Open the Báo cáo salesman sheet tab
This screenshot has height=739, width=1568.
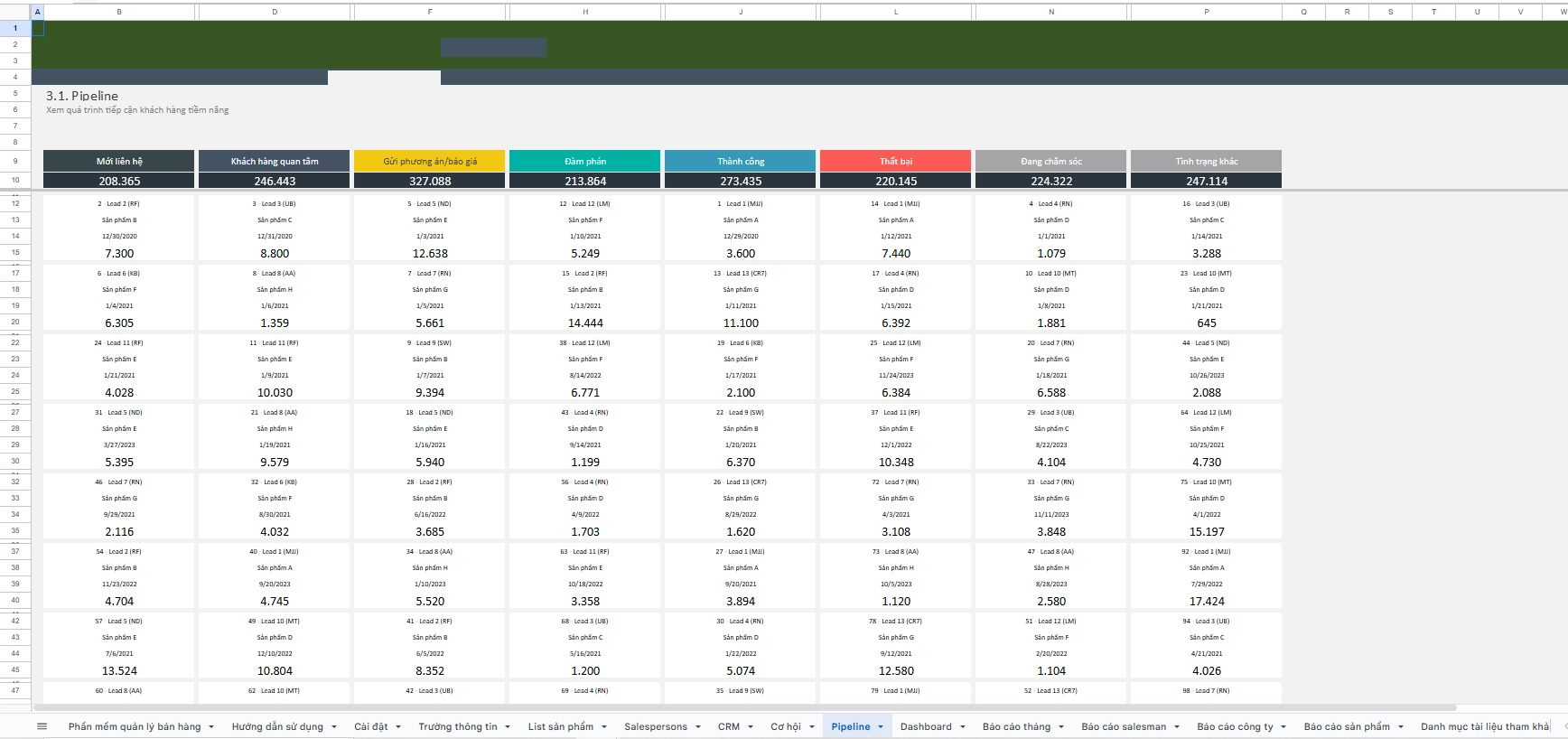pyautogui.click(x=1124, y=726)
